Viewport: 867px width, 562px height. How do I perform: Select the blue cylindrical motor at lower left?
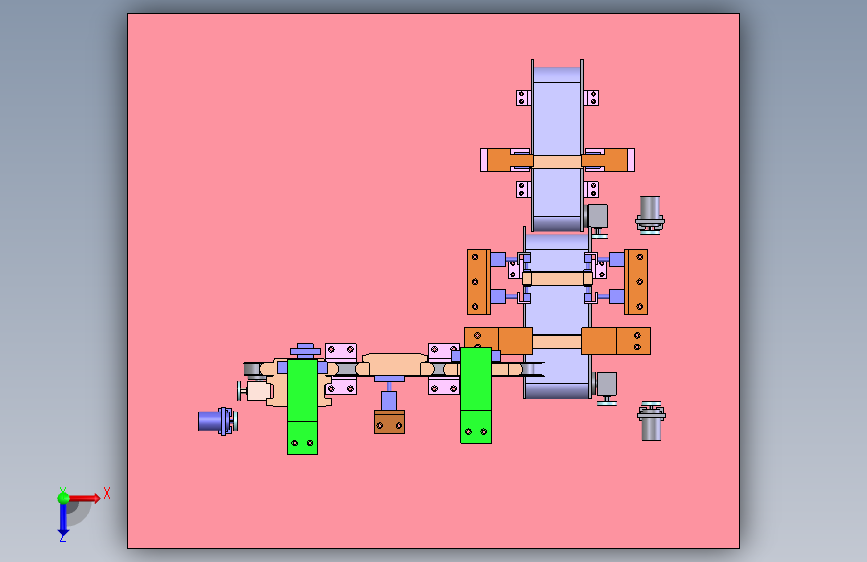coord(218,421)
